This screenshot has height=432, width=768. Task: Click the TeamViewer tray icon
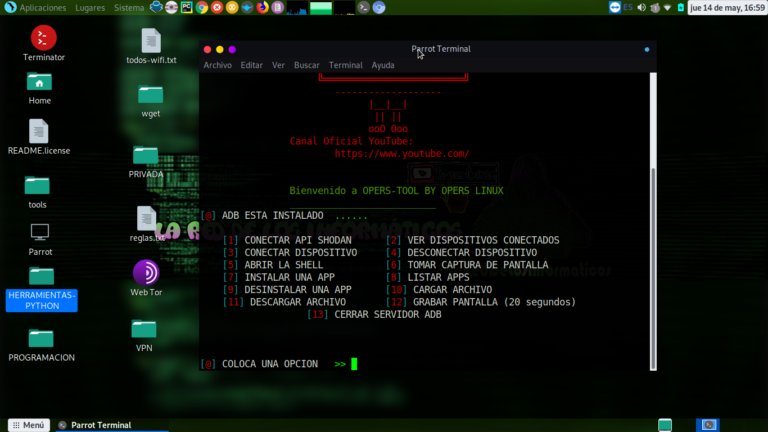tap(615, 7)
